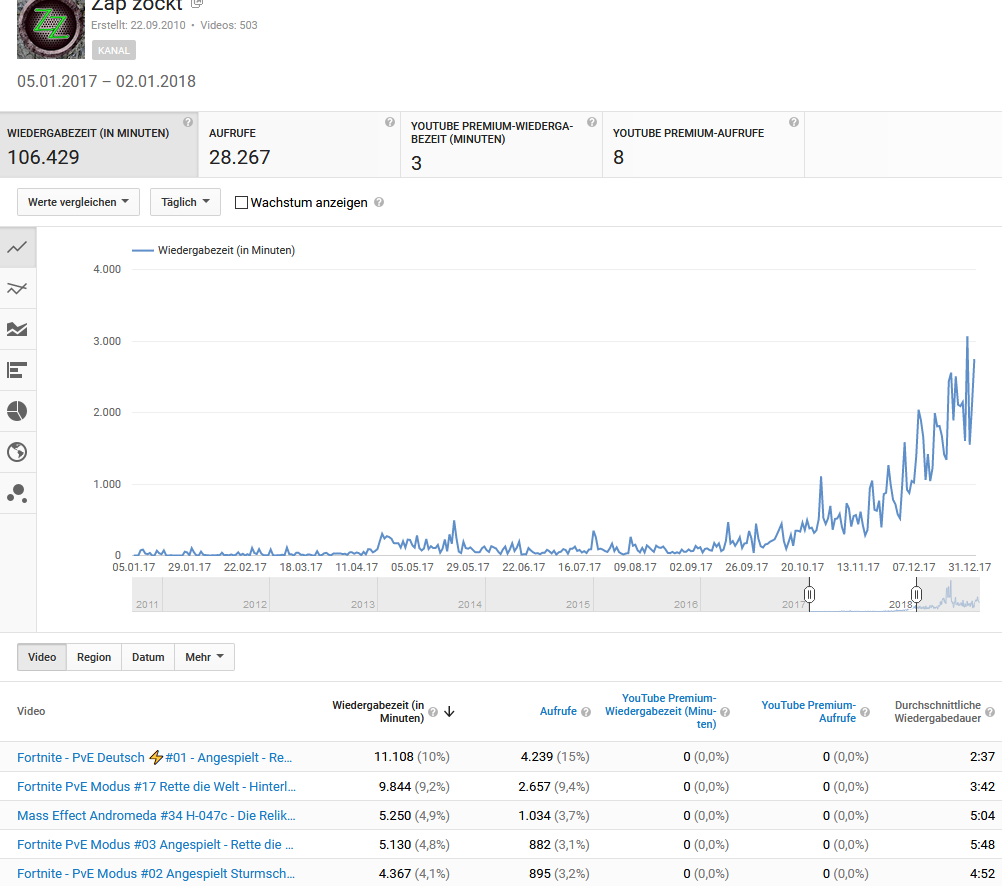Select the stacked area chart icon
Screen dimensions: 1002x886
pos(17,329)
